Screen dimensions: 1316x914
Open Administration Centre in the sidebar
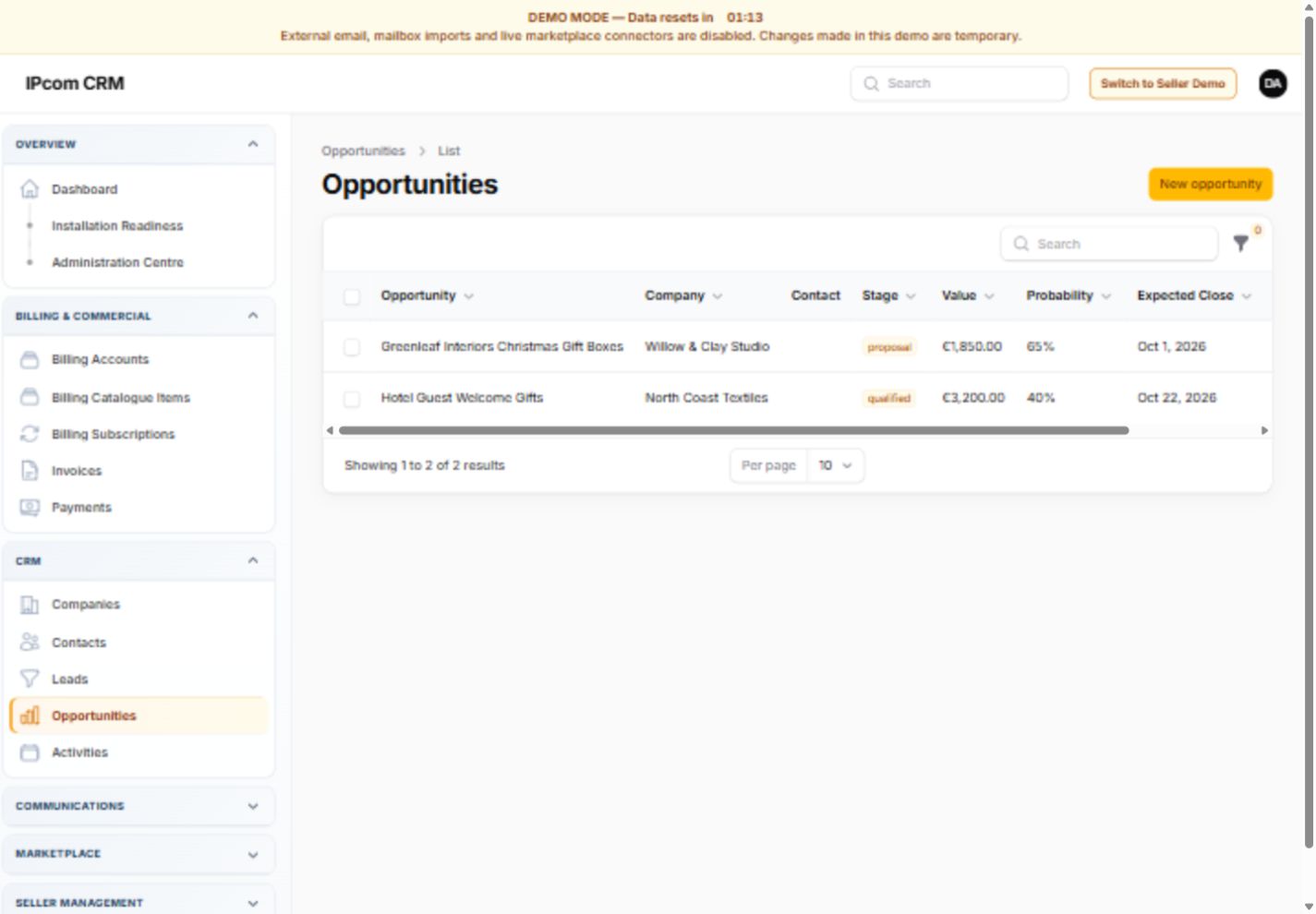click(117, 262)
